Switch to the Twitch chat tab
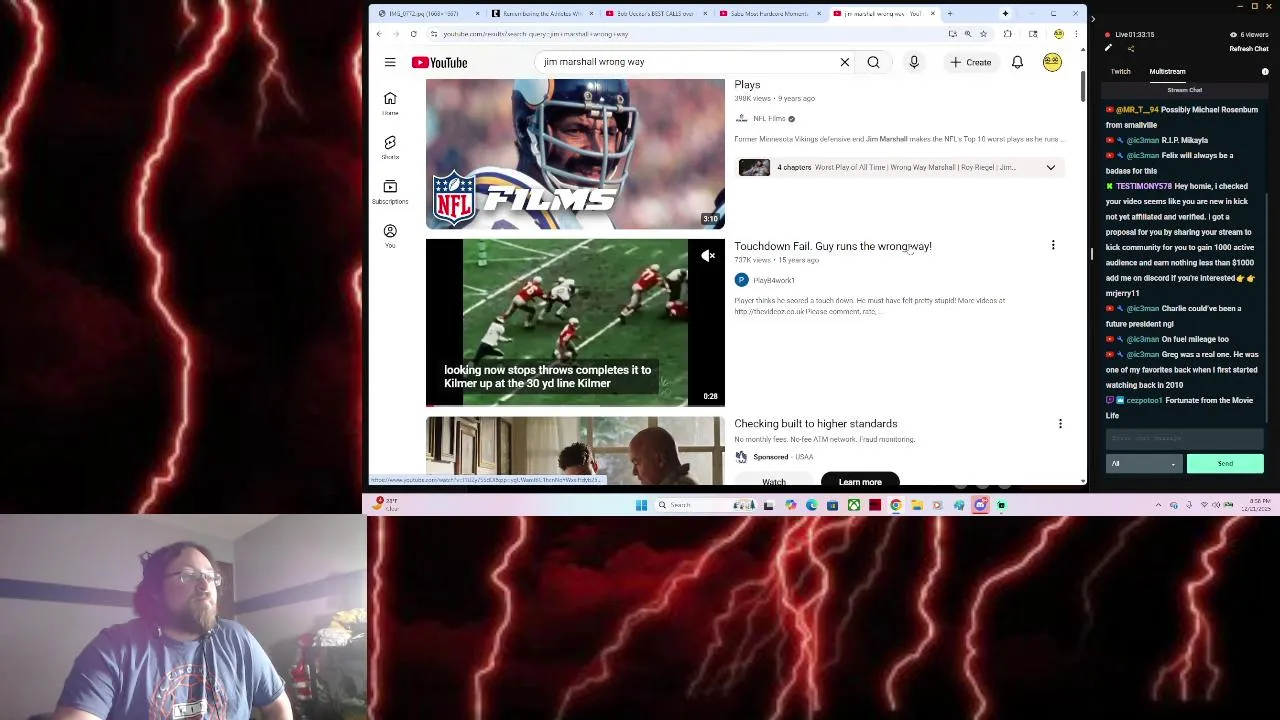The width and height of the screenshot is (1280, 720). [x=1120, y=72]
